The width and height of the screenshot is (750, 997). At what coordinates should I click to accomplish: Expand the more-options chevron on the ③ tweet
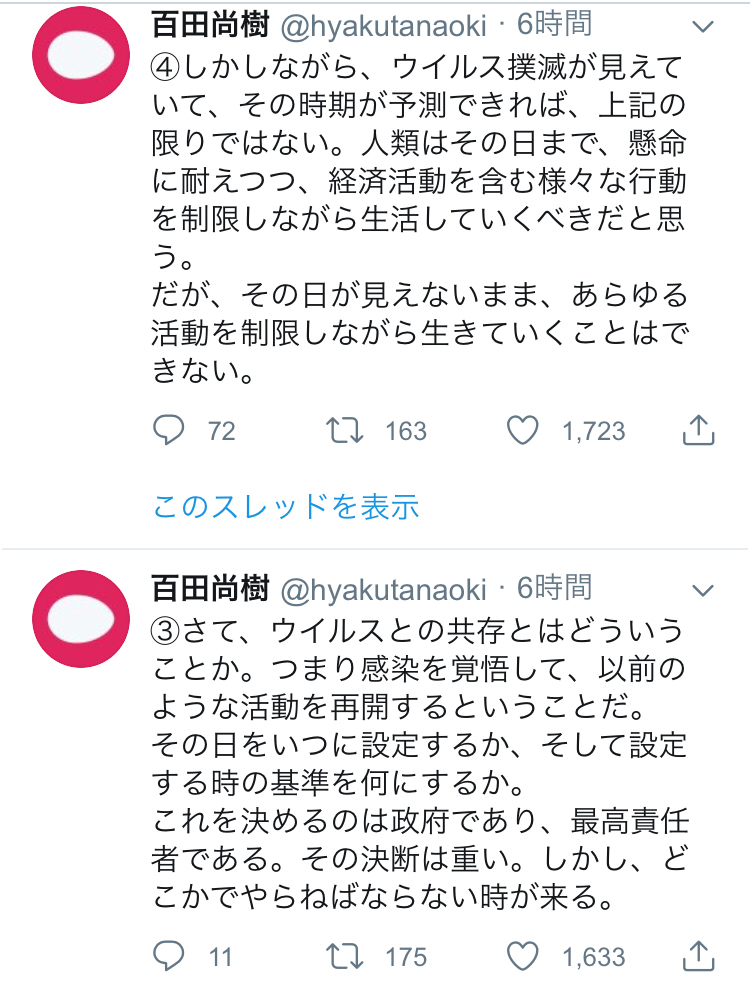(704, 589)
